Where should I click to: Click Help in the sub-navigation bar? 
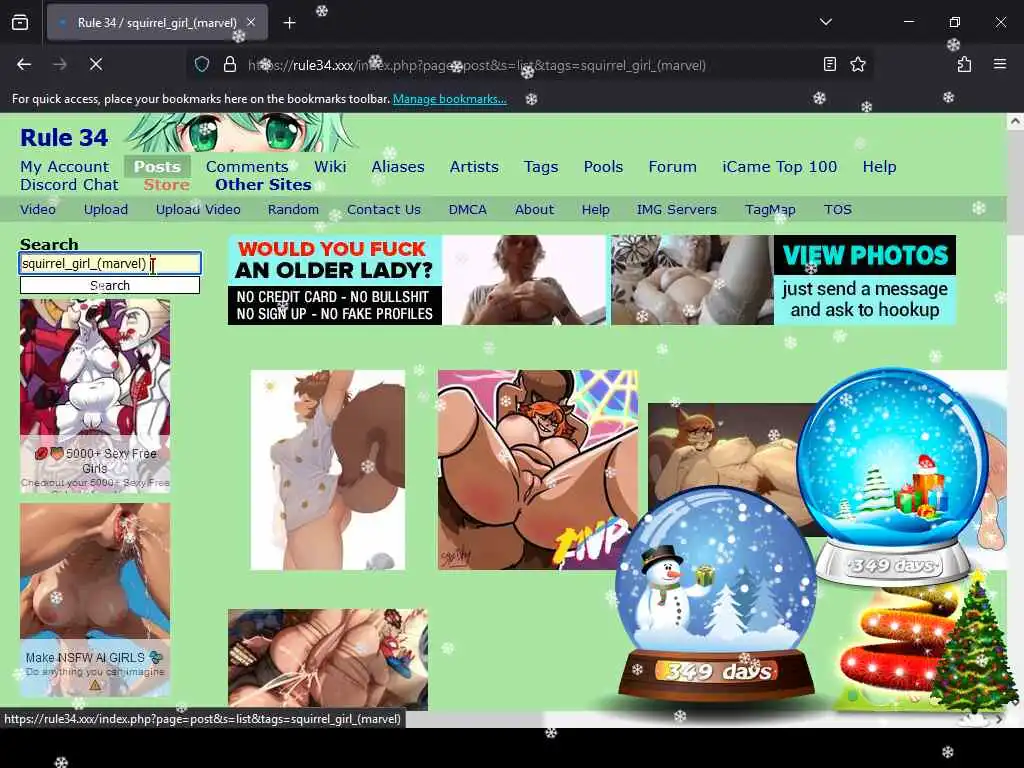596,210
